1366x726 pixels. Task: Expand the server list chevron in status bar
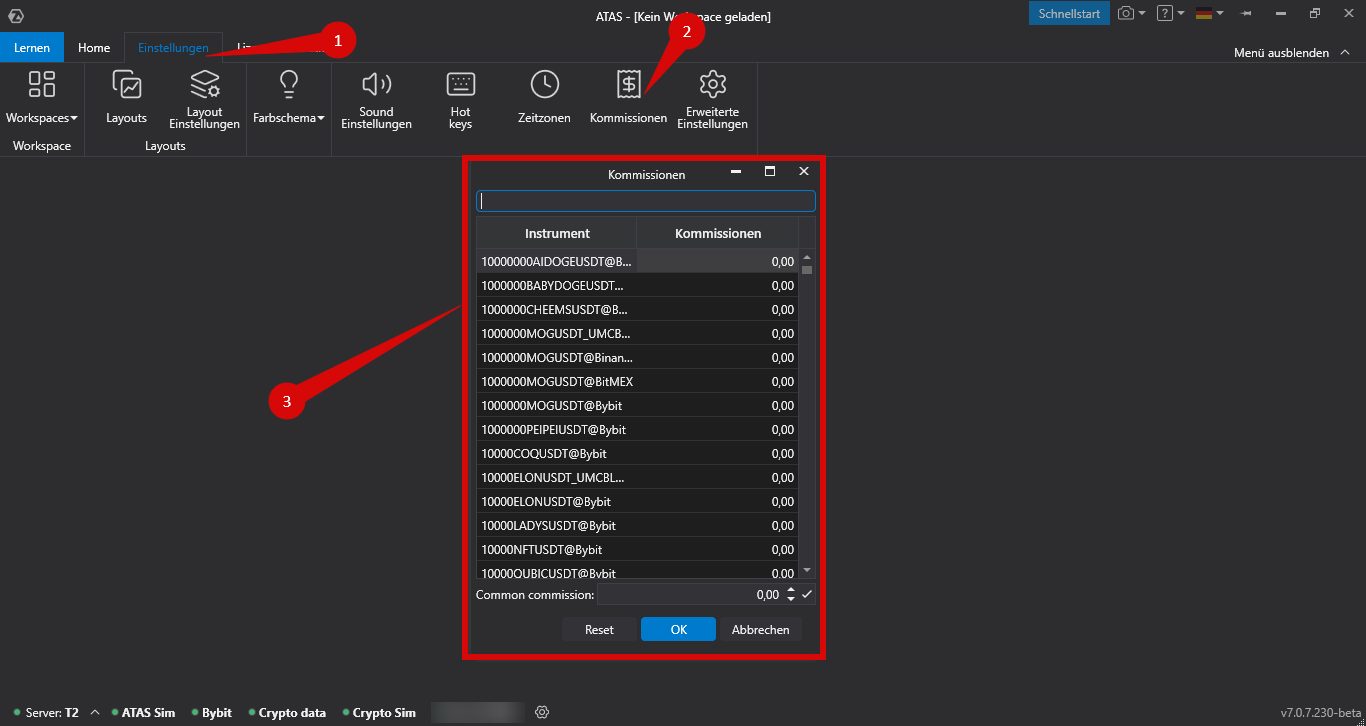click(95, 712)
